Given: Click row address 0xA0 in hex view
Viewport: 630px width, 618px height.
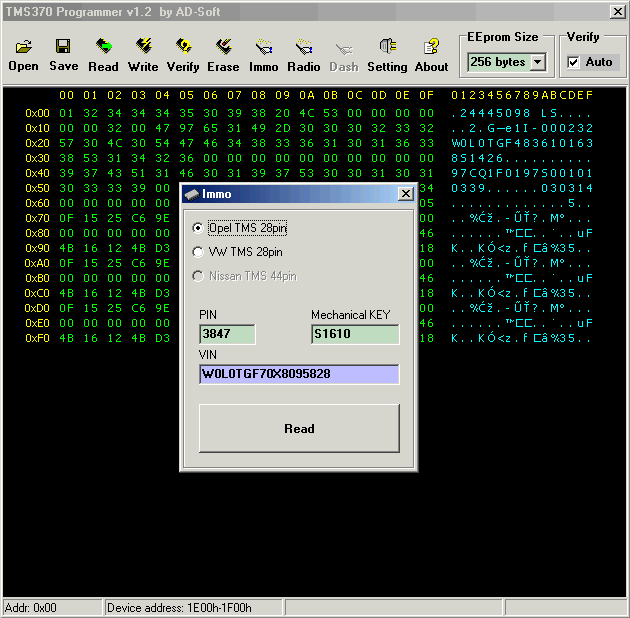Looking at the screenshot, I should tap(37, 263).
